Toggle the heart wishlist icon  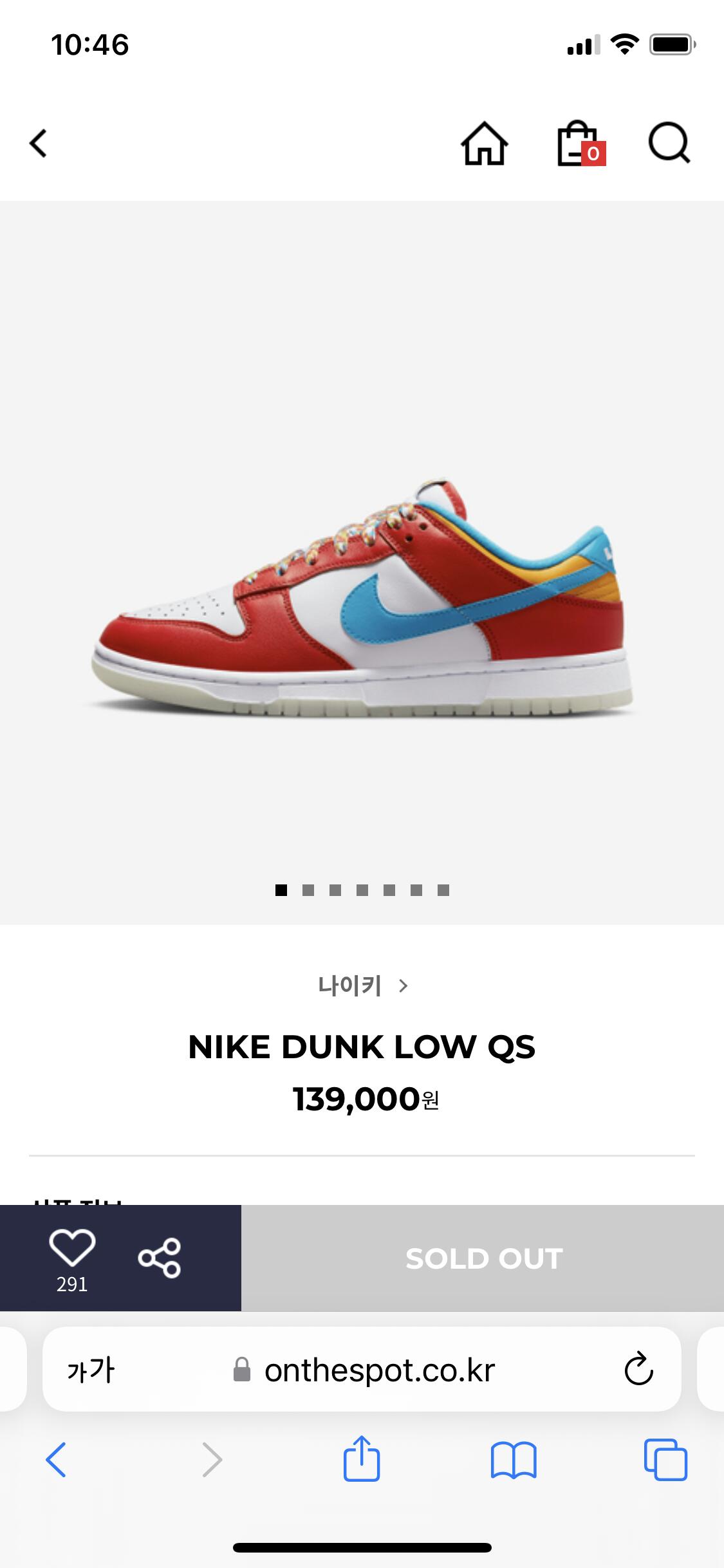72,1249
